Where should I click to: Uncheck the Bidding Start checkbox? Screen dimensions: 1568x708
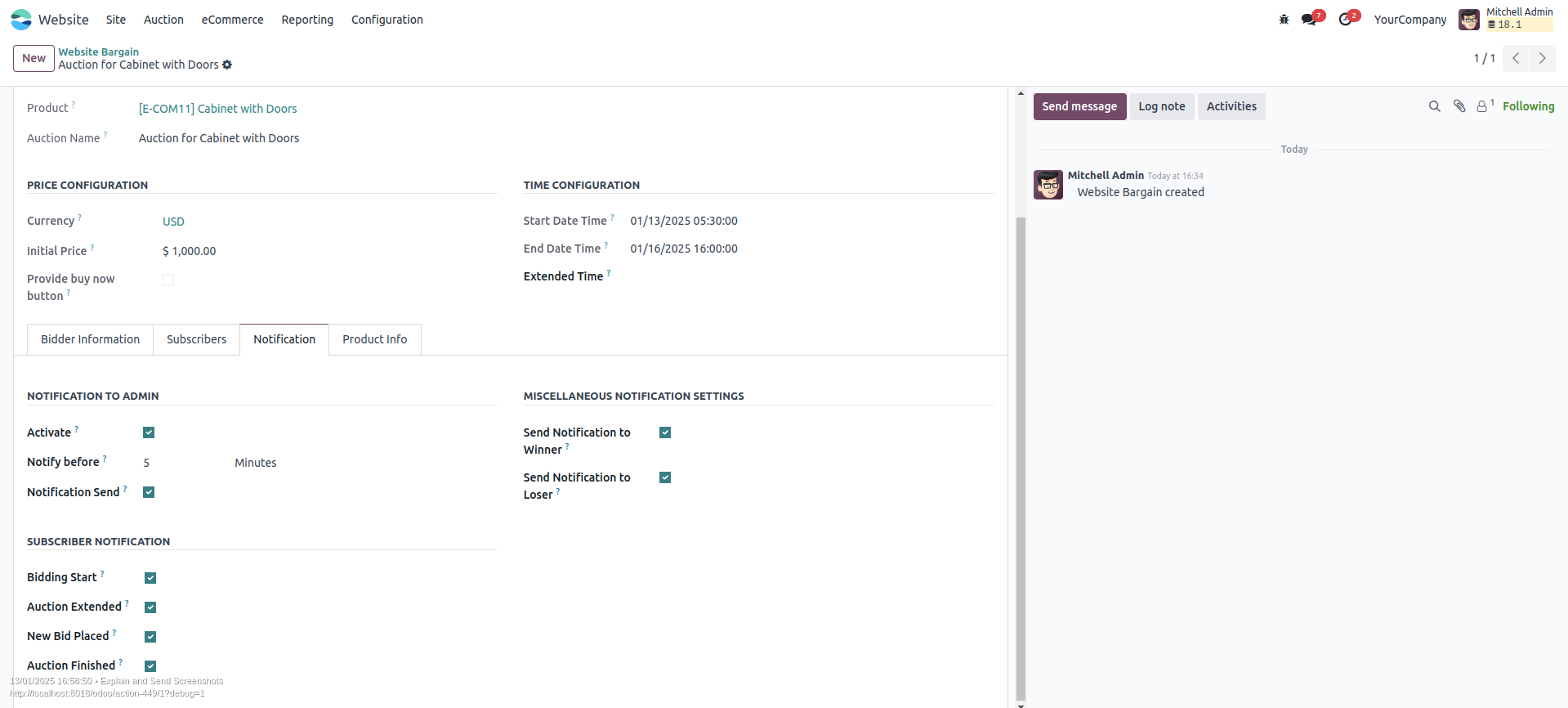click(150, 578)
